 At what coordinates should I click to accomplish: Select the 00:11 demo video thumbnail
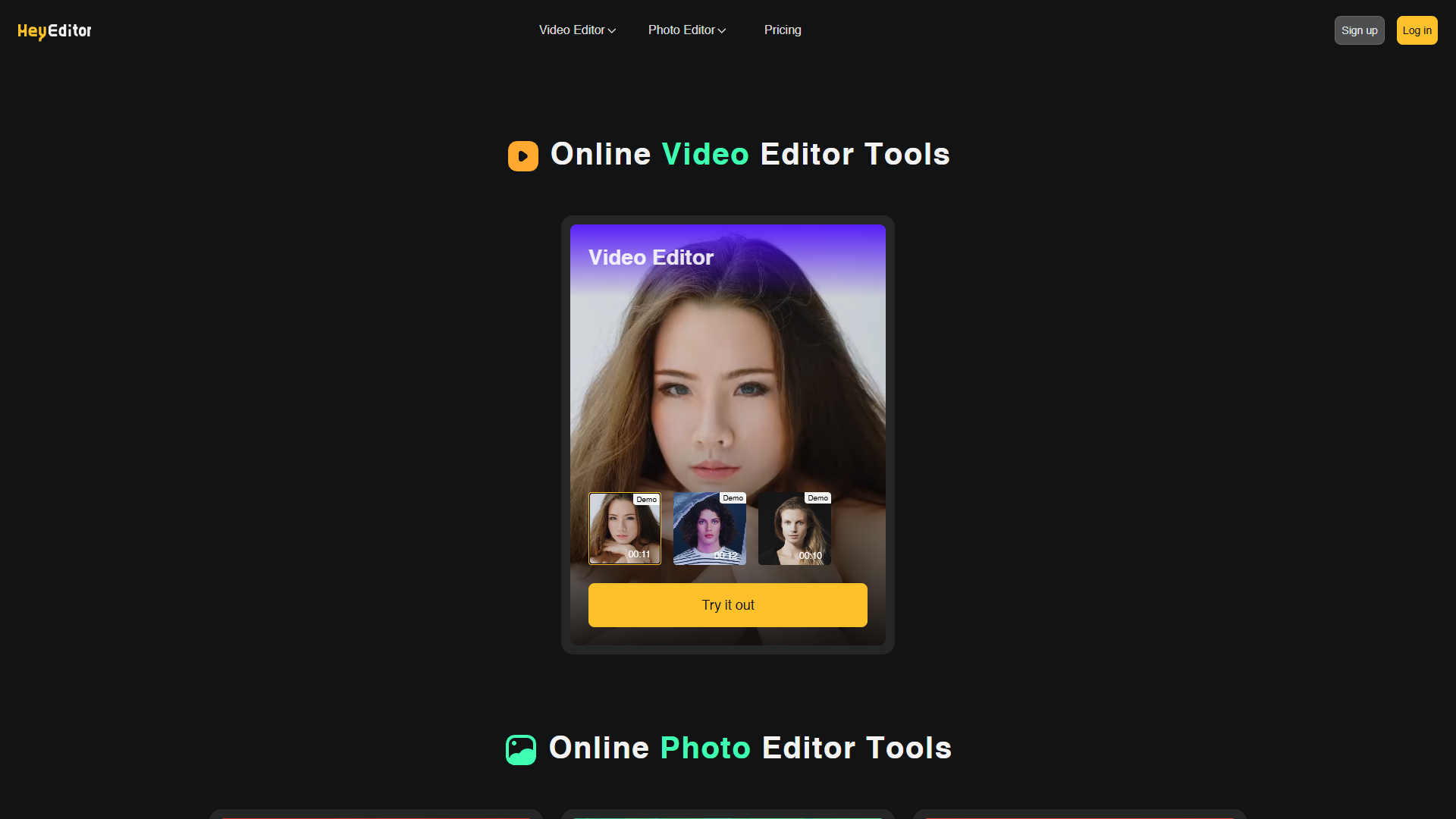click(624, 529)
